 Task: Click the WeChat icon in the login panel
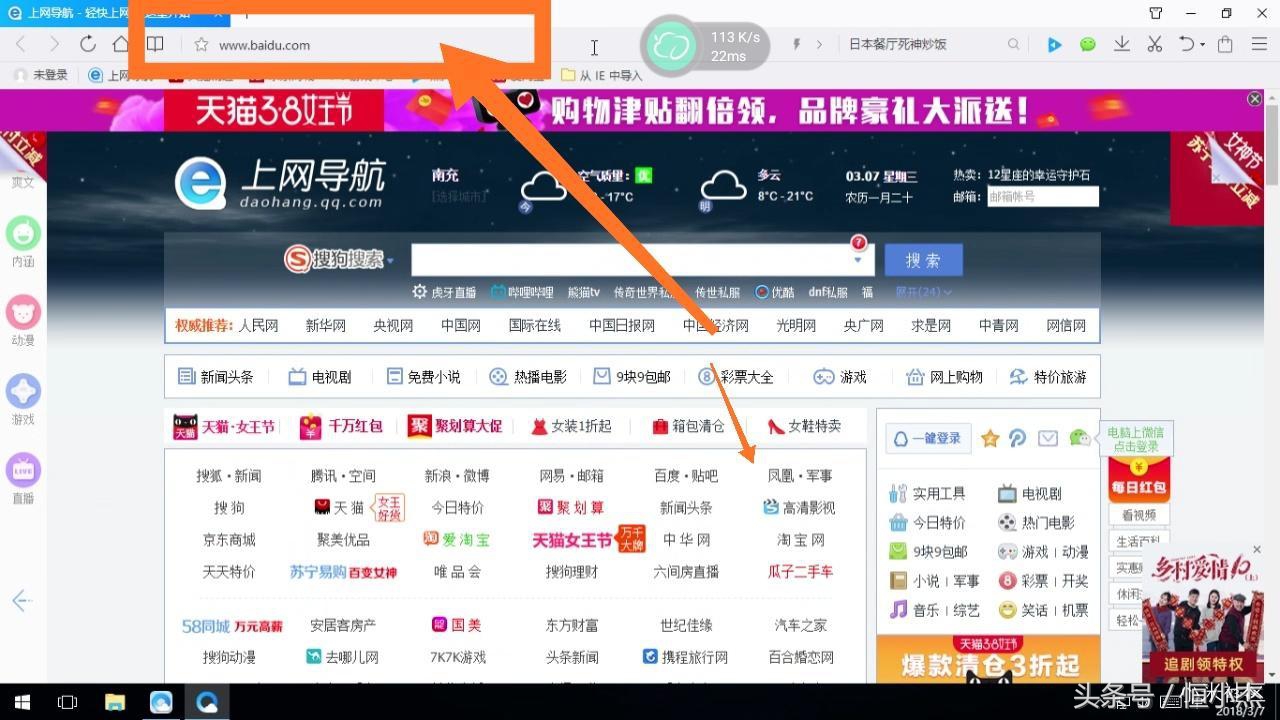point(1079,437)
